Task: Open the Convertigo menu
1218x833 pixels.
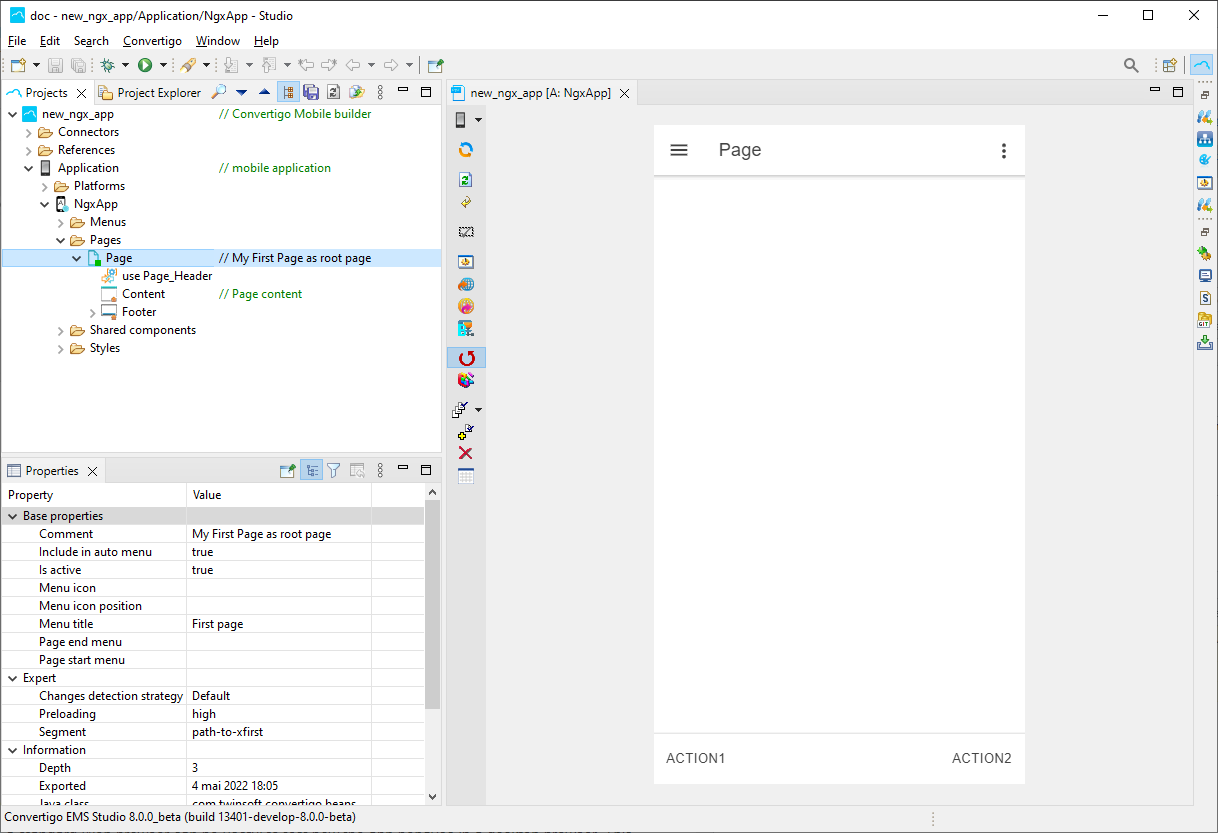Action: (x=152, y=41)
